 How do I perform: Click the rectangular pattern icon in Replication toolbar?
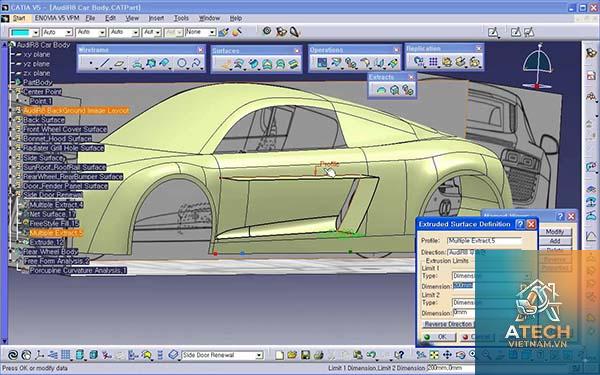433,62
